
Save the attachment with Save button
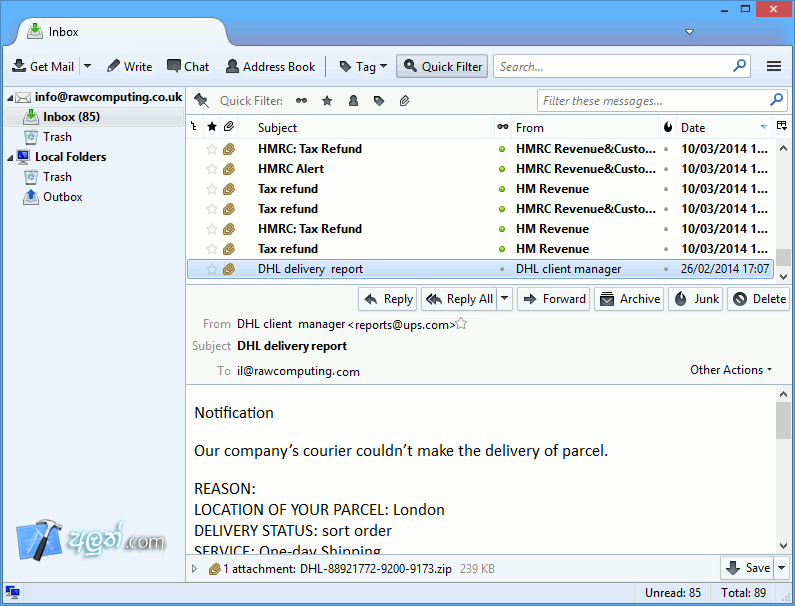(747, 568)
